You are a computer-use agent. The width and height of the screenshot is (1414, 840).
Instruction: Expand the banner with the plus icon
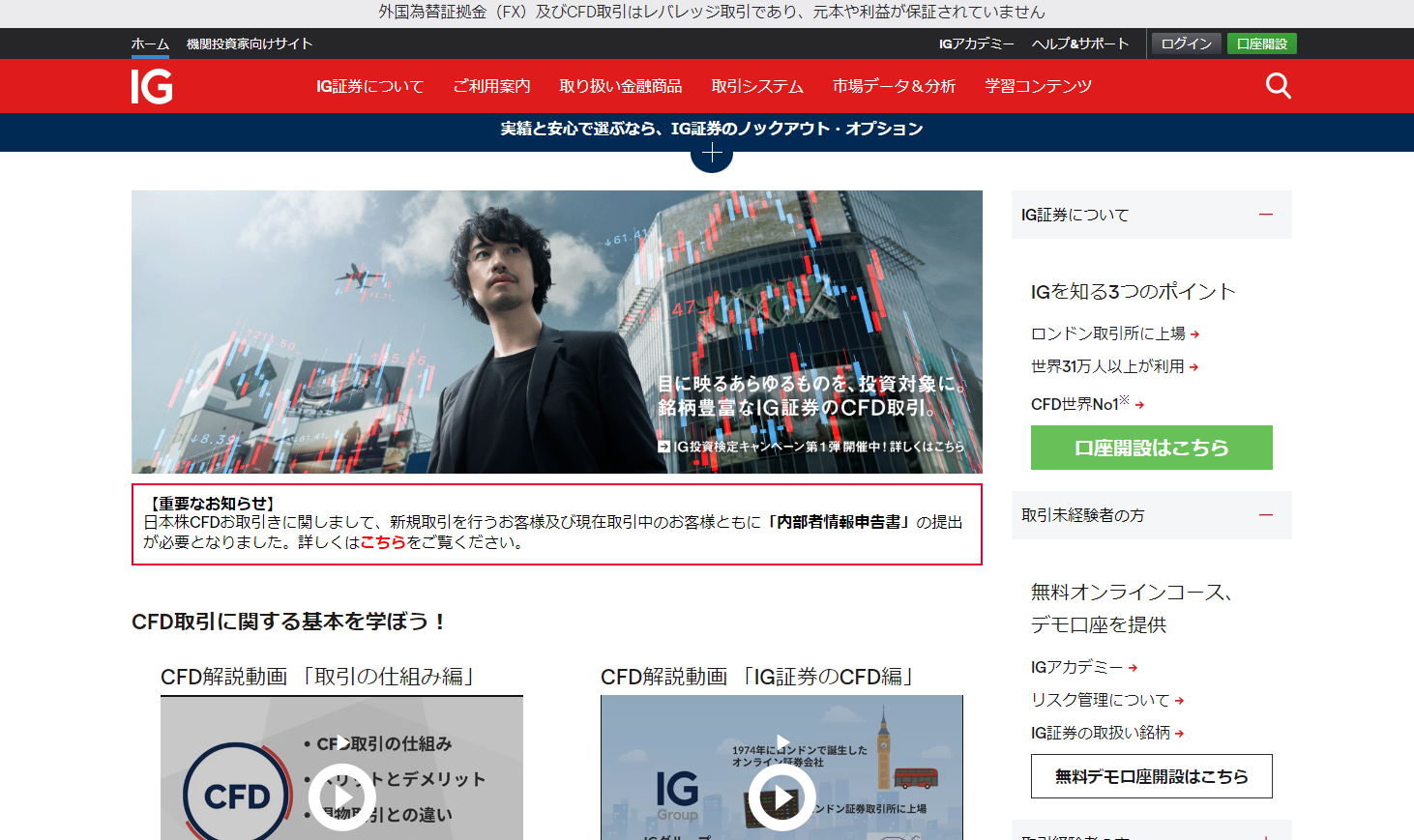point(712,154)
